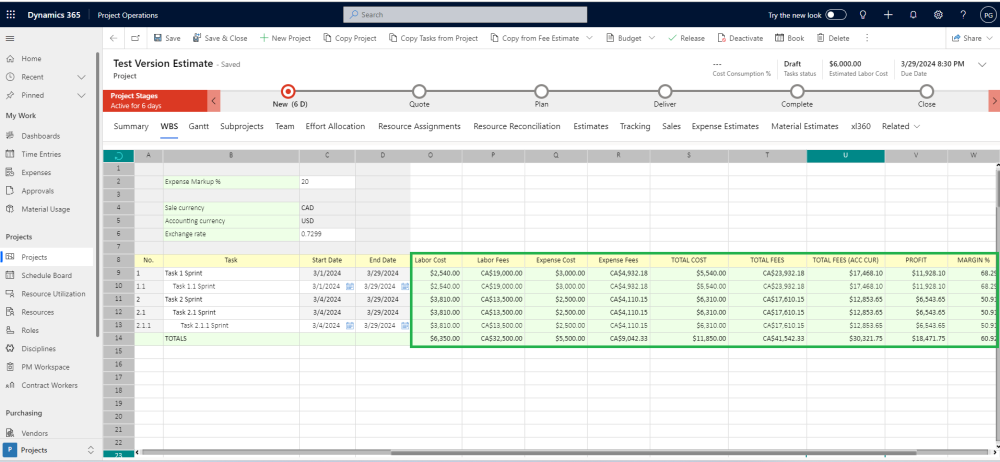The image size is (1000, 462).
Task: Expand the Pinned section
Action: click(81, 96)
